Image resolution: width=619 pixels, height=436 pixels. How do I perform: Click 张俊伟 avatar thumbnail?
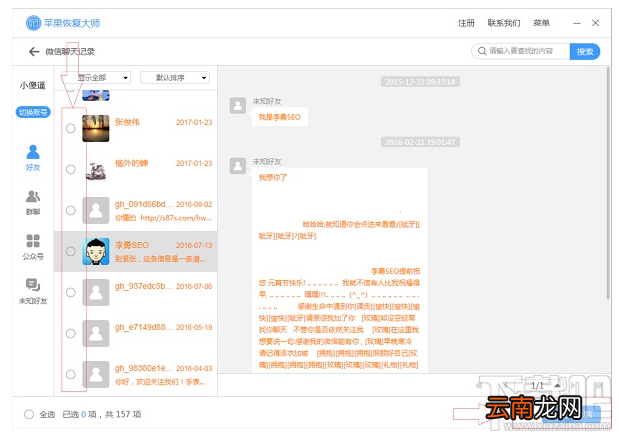click(96, 128)
